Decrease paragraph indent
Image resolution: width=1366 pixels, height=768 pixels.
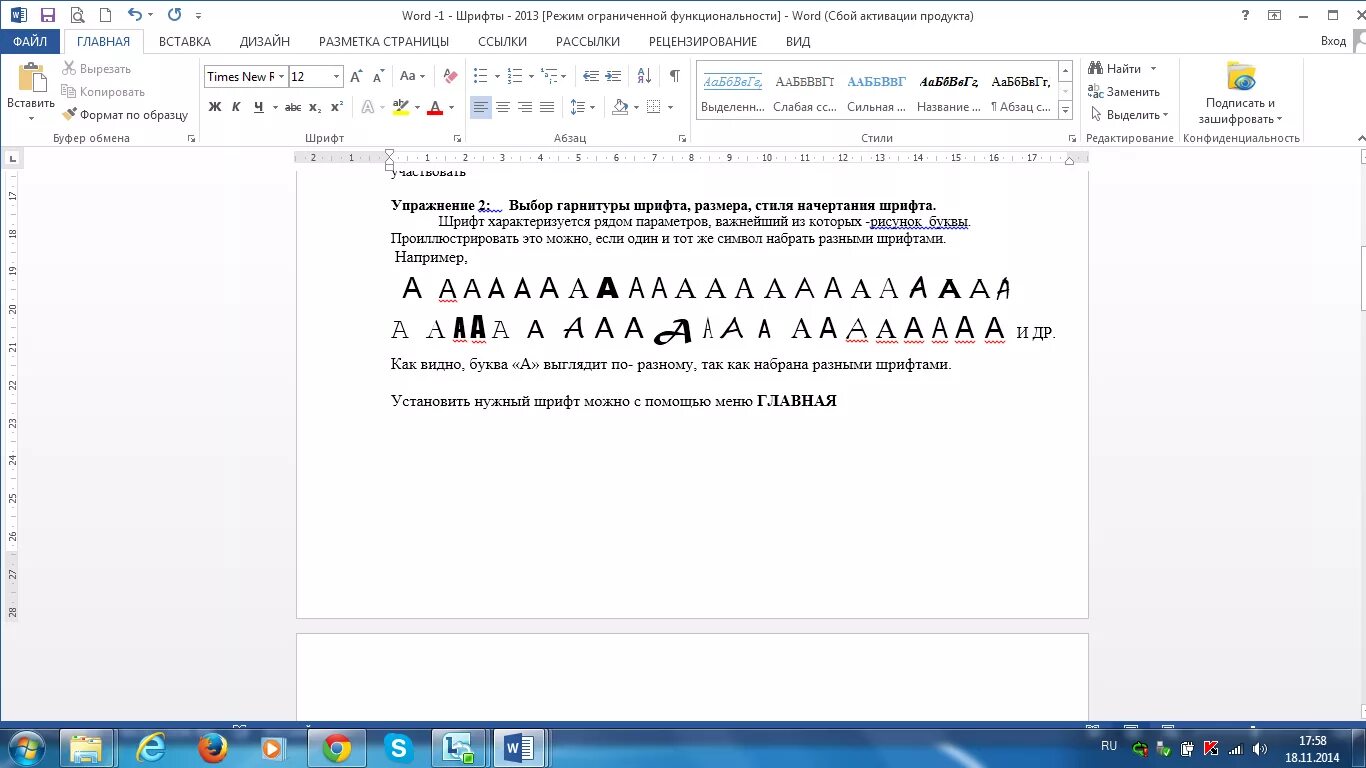591,76
